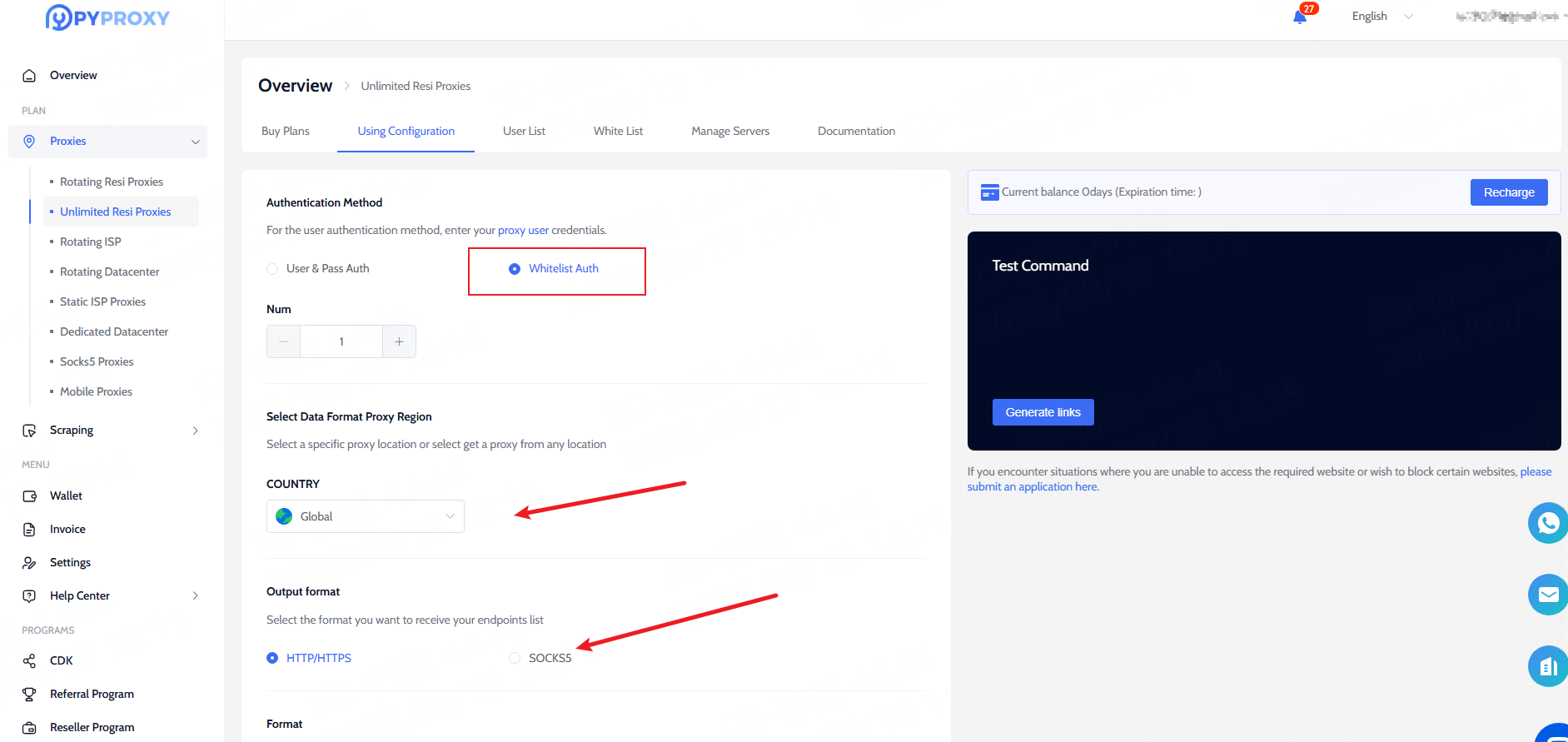Click the Wallet sidebar icon

point(29,496)
